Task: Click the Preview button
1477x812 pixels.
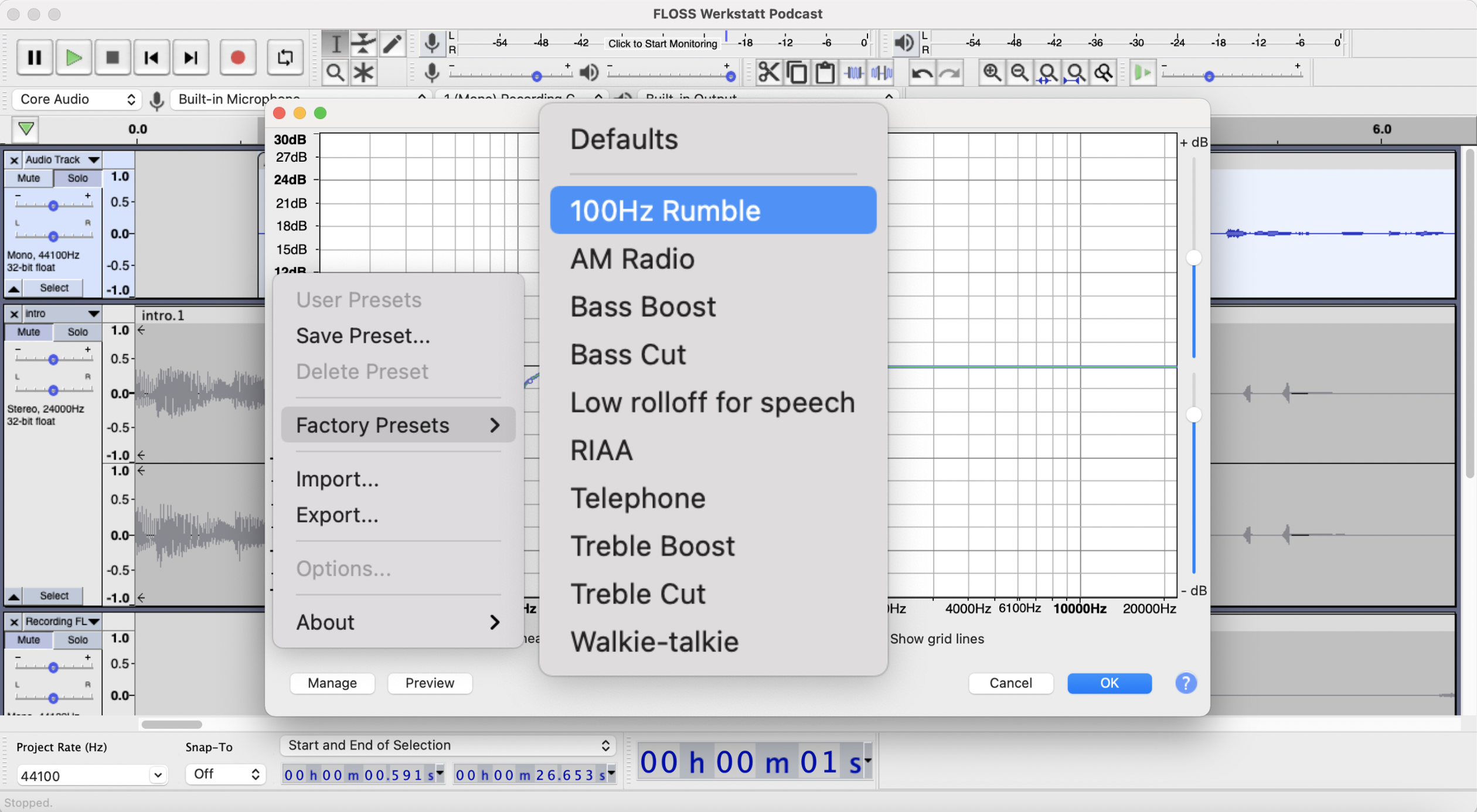Action: [x=430, y=683]
